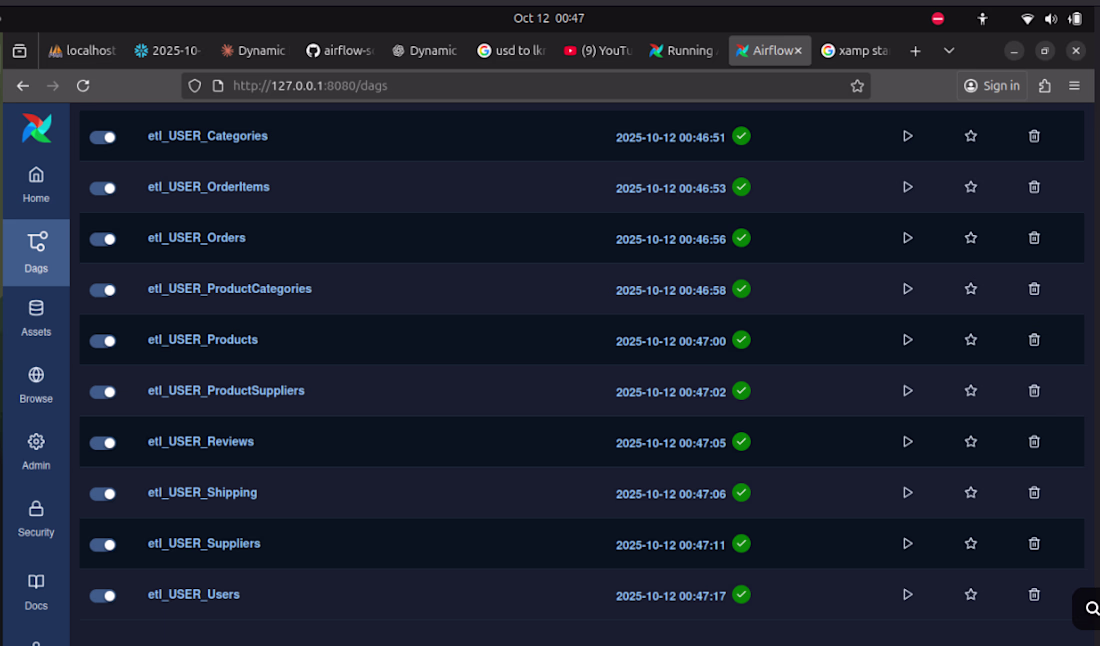Delete the etl_USER_Shipping DAG

[x=1034, y=492]
